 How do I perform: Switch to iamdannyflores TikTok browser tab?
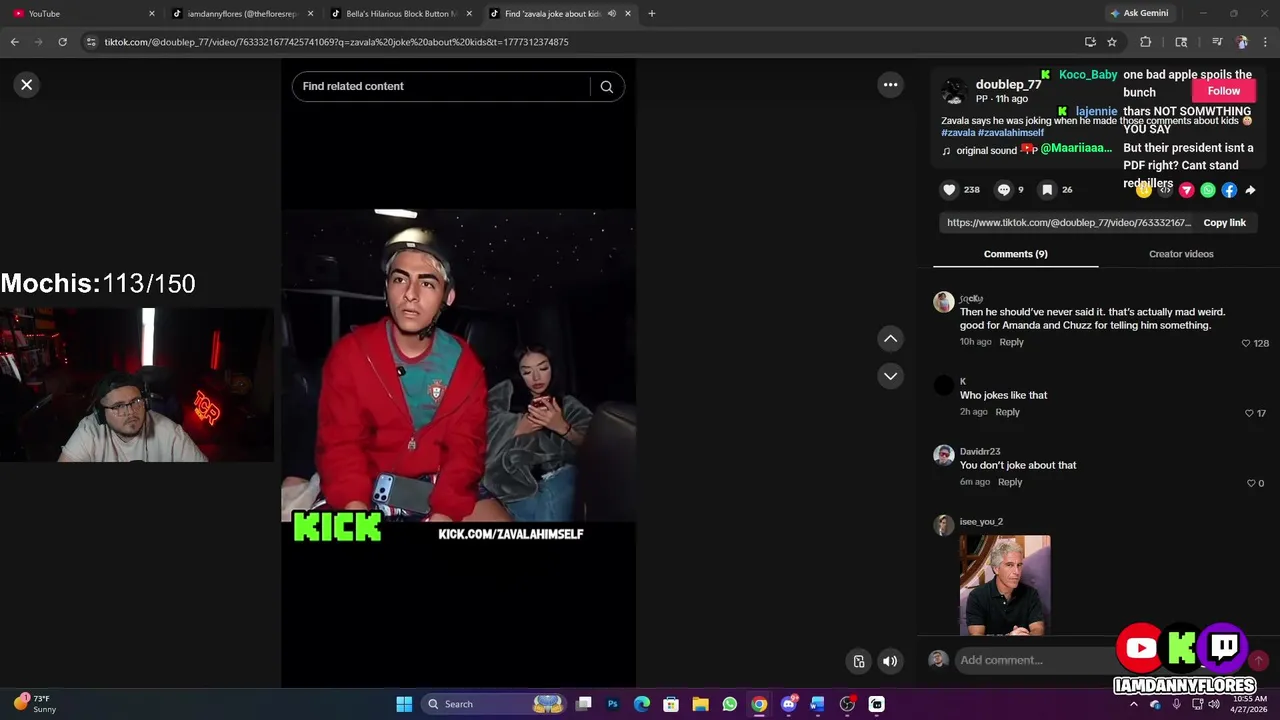pos(243,14)
